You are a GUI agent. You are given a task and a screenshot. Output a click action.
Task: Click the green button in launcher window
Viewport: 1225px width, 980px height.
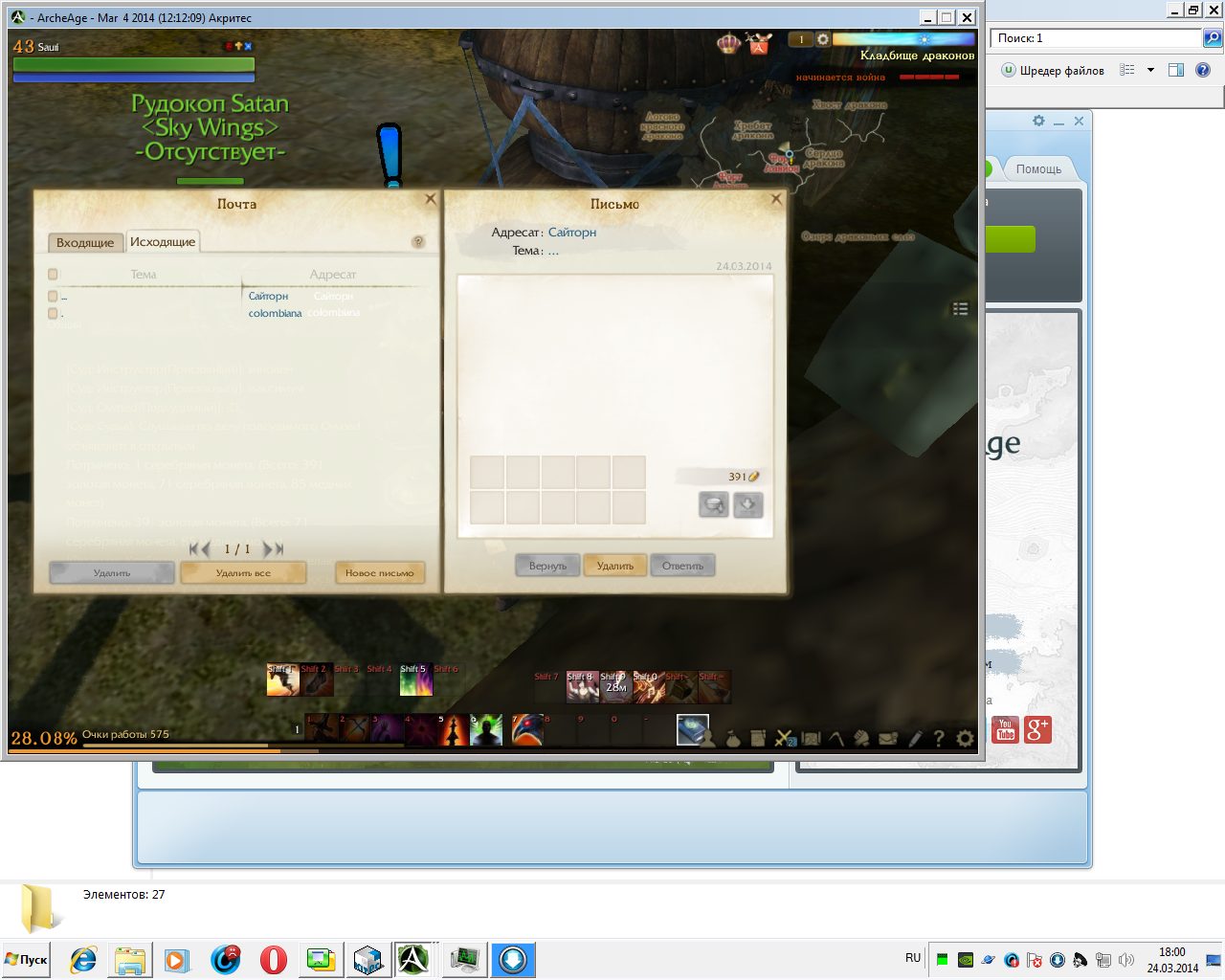[x=1010, y=239]
